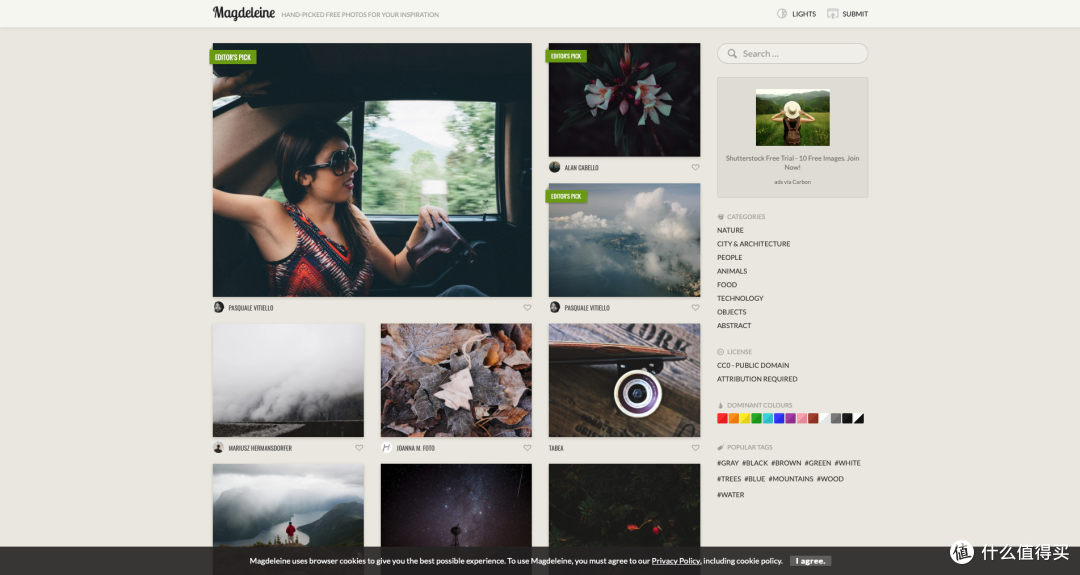Open the #MOUNTAINS tag
Image resolution: width=1080 pixels, height=575 pixels.
click(x=791, y=479)
